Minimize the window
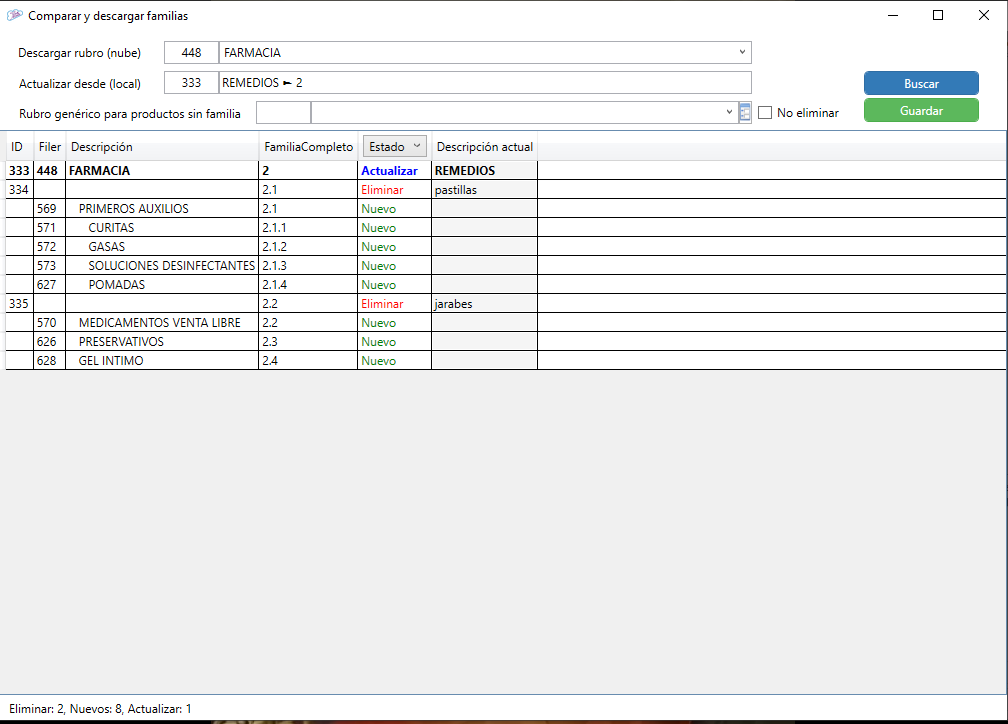This screenshot has height=724, width=1008. click(891, 15)
